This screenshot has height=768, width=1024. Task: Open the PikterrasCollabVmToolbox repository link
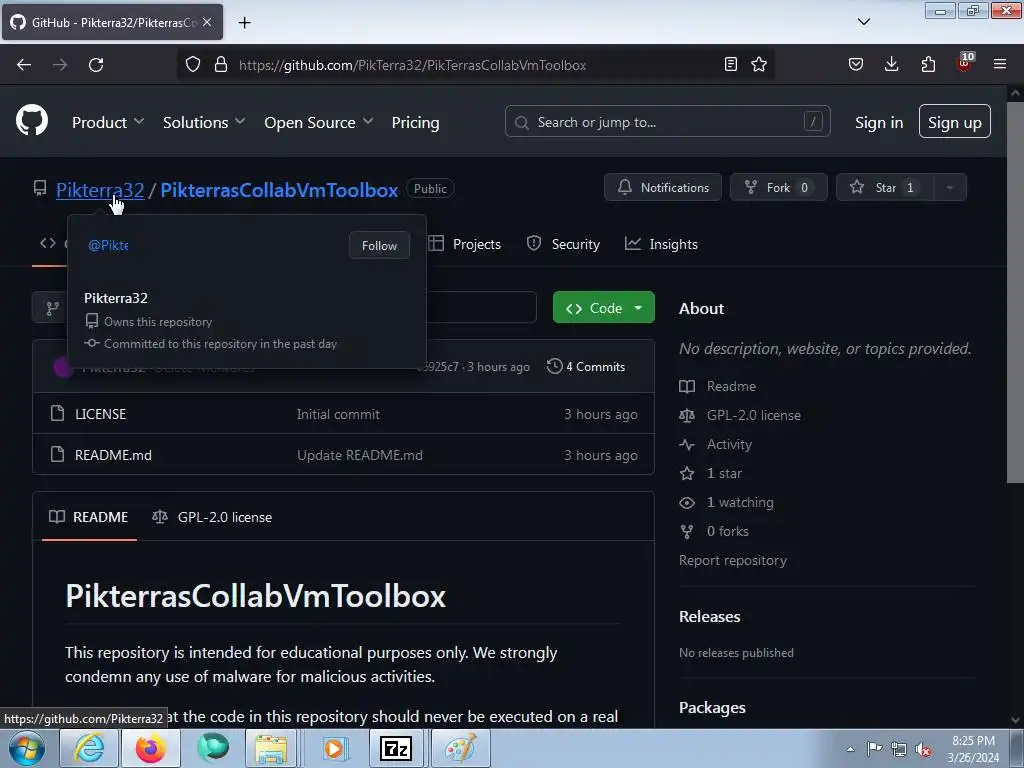(279, 189)
